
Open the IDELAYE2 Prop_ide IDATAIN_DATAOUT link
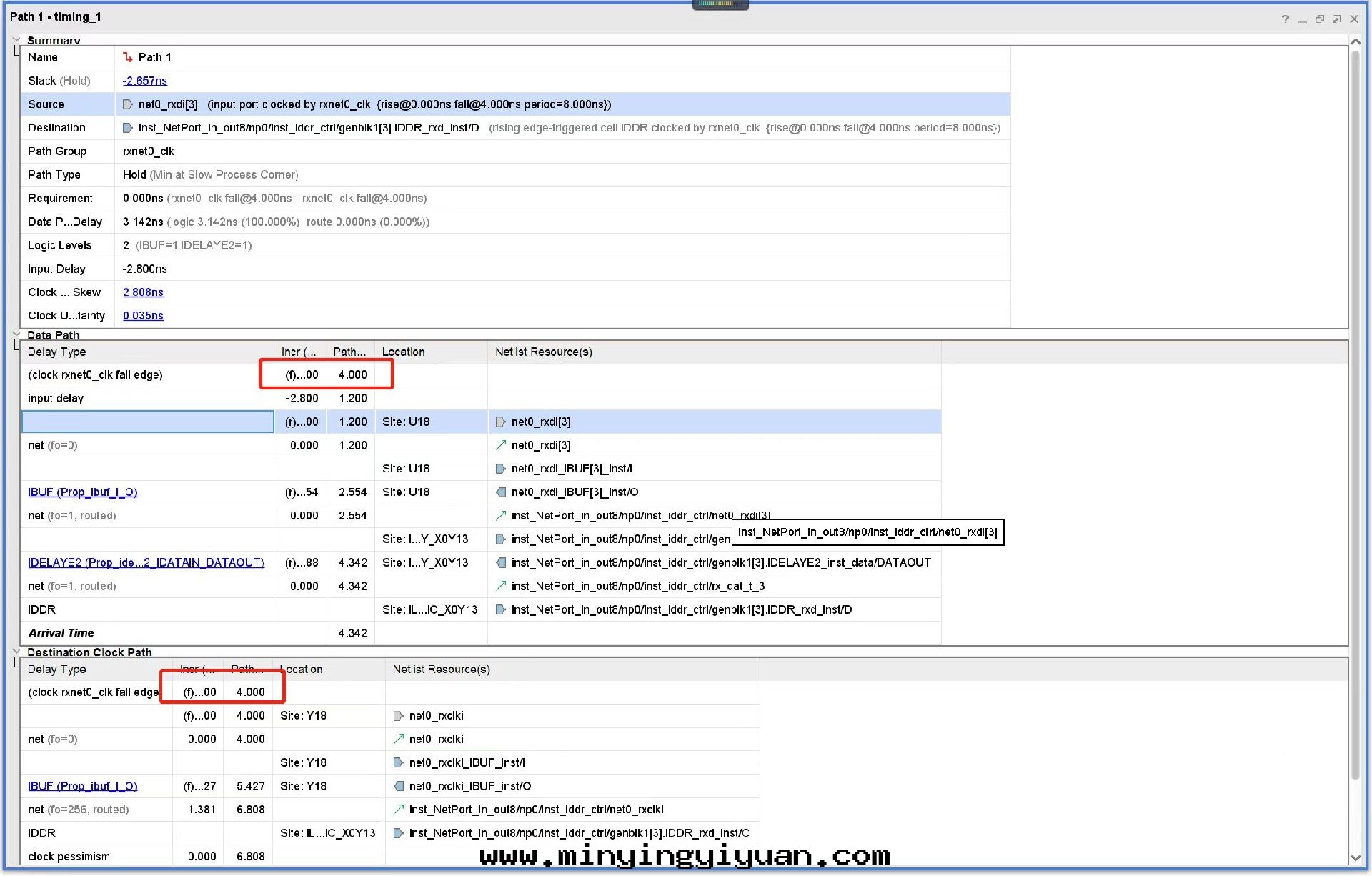pos(146,562)
